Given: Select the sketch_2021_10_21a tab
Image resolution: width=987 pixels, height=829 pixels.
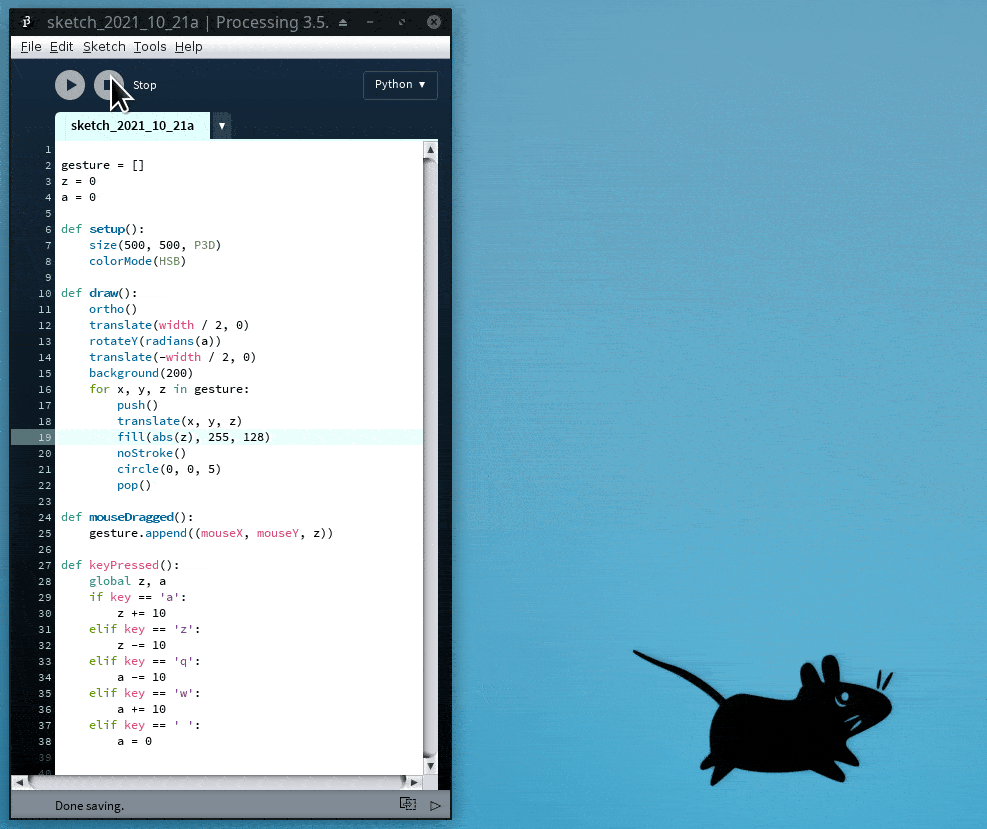Looking at the screenshot, I should (x=132, y=126).
